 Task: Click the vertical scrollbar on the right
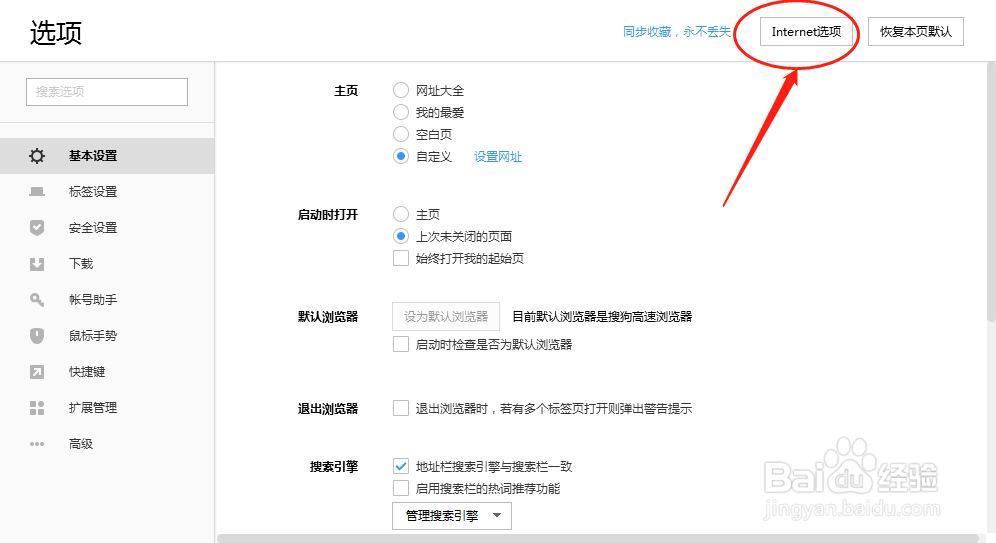point(991,192)
